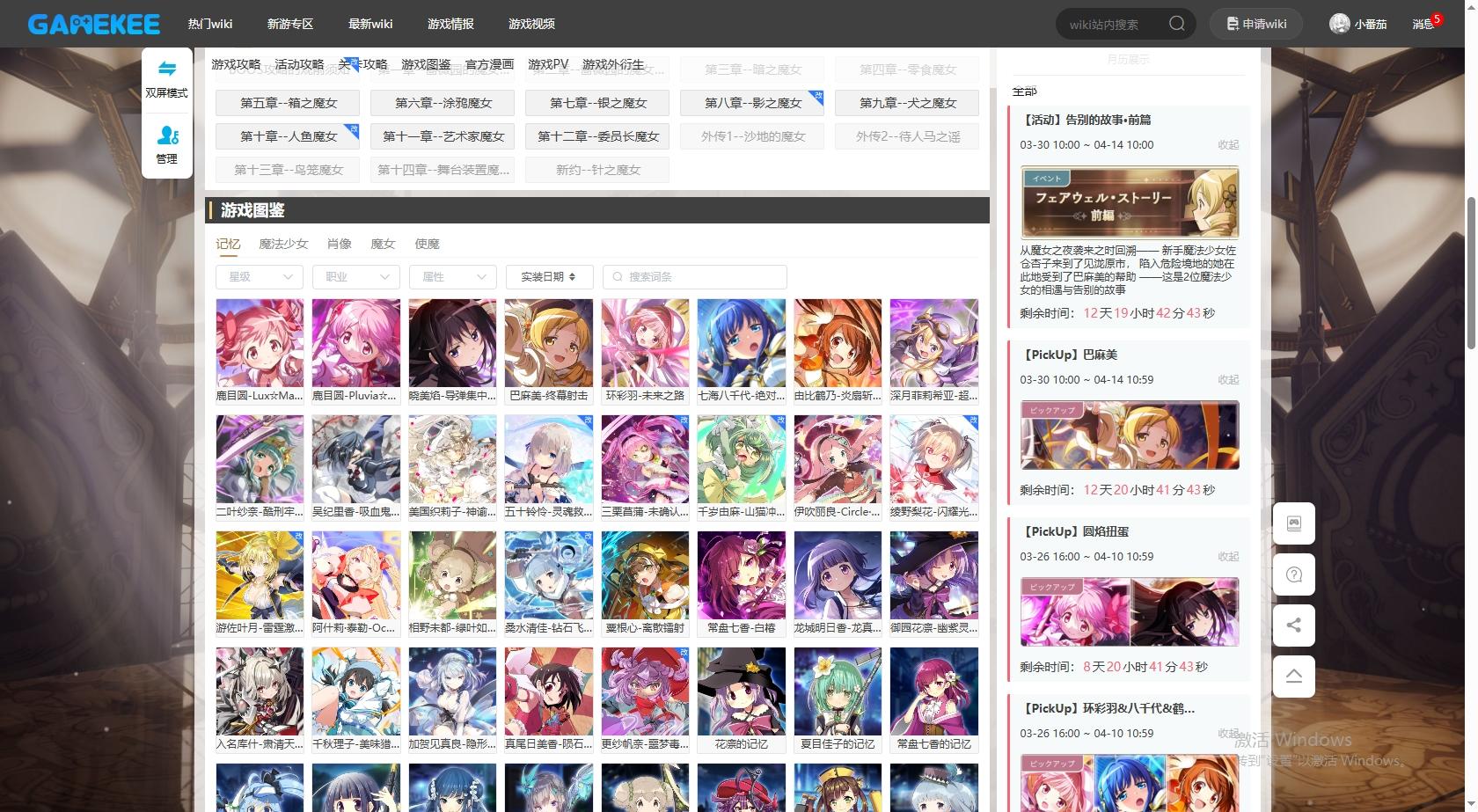Image resolution: width=1478 pixels, height=812 pixels.
Task: Open 夏目佳子的记忆 card
Action: 838,700
